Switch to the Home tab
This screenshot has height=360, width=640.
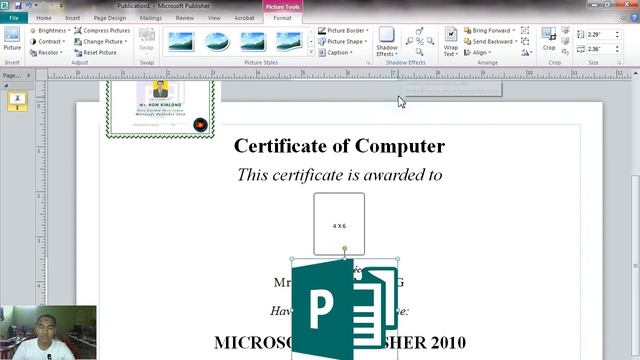[x=44, y=18]
